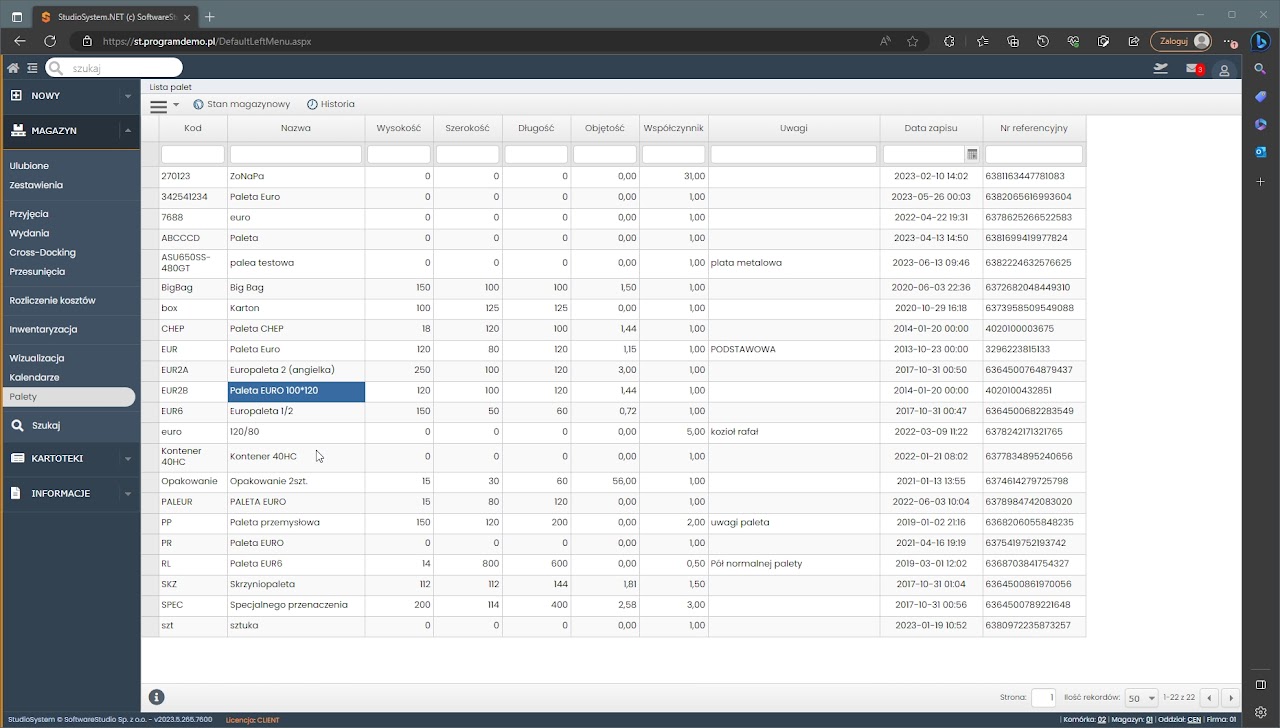This screenshot has width=1280, height=728.
Task: Click the airplane icon in the header
Action: click(1160, 68)
